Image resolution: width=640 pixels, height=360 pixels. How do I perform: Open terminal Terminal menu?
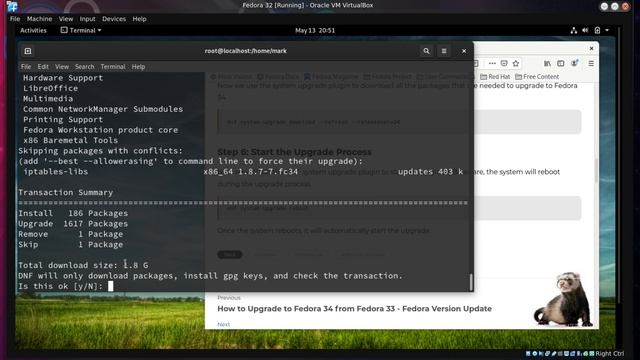coord(113,67)
